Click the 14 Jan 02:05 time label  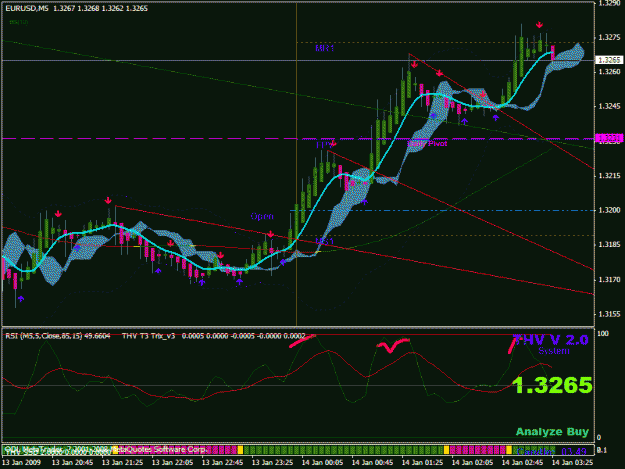point(472,463)
